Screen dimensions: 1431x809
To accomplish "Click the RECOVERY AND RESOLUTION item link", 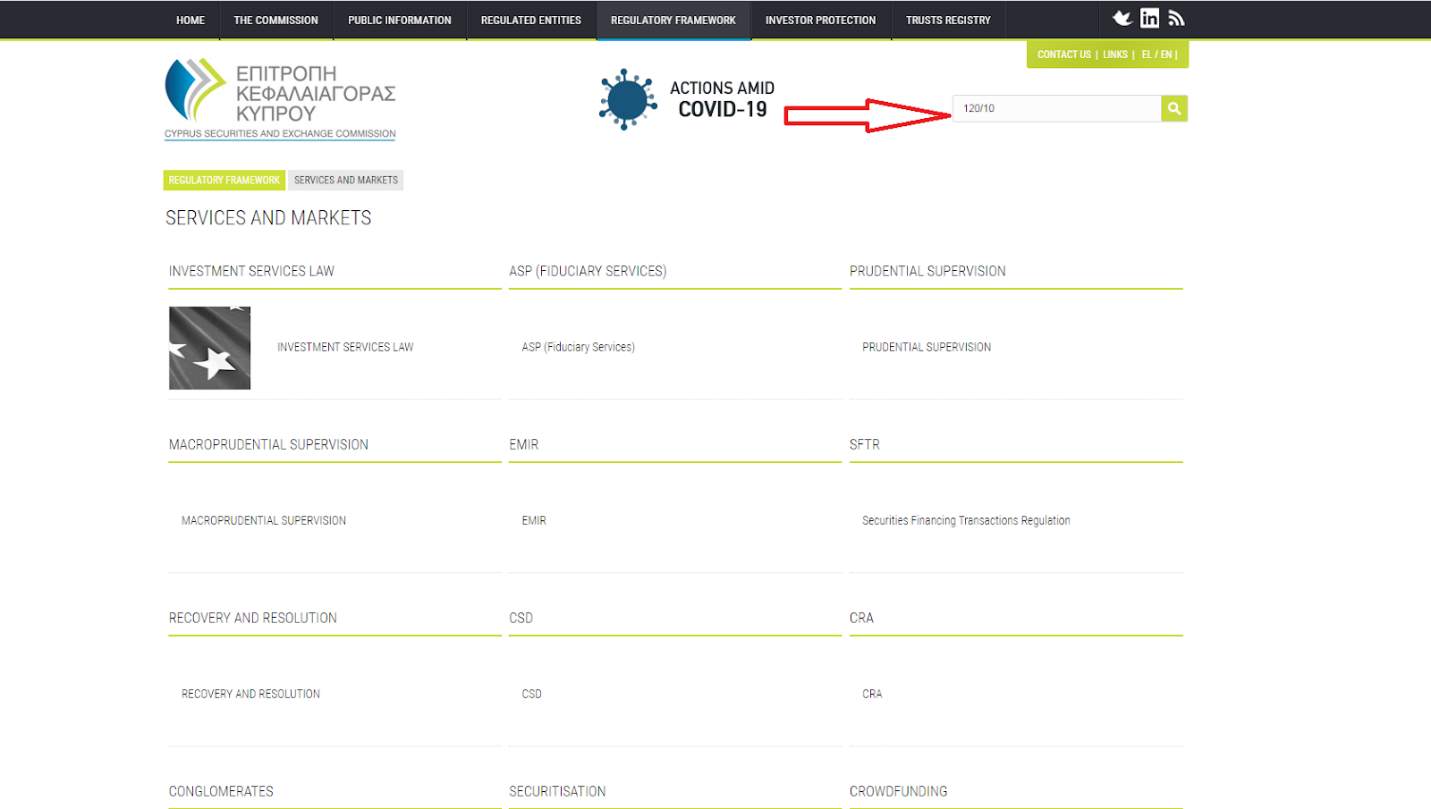I will pyautogui.click(x=251, y=693).
